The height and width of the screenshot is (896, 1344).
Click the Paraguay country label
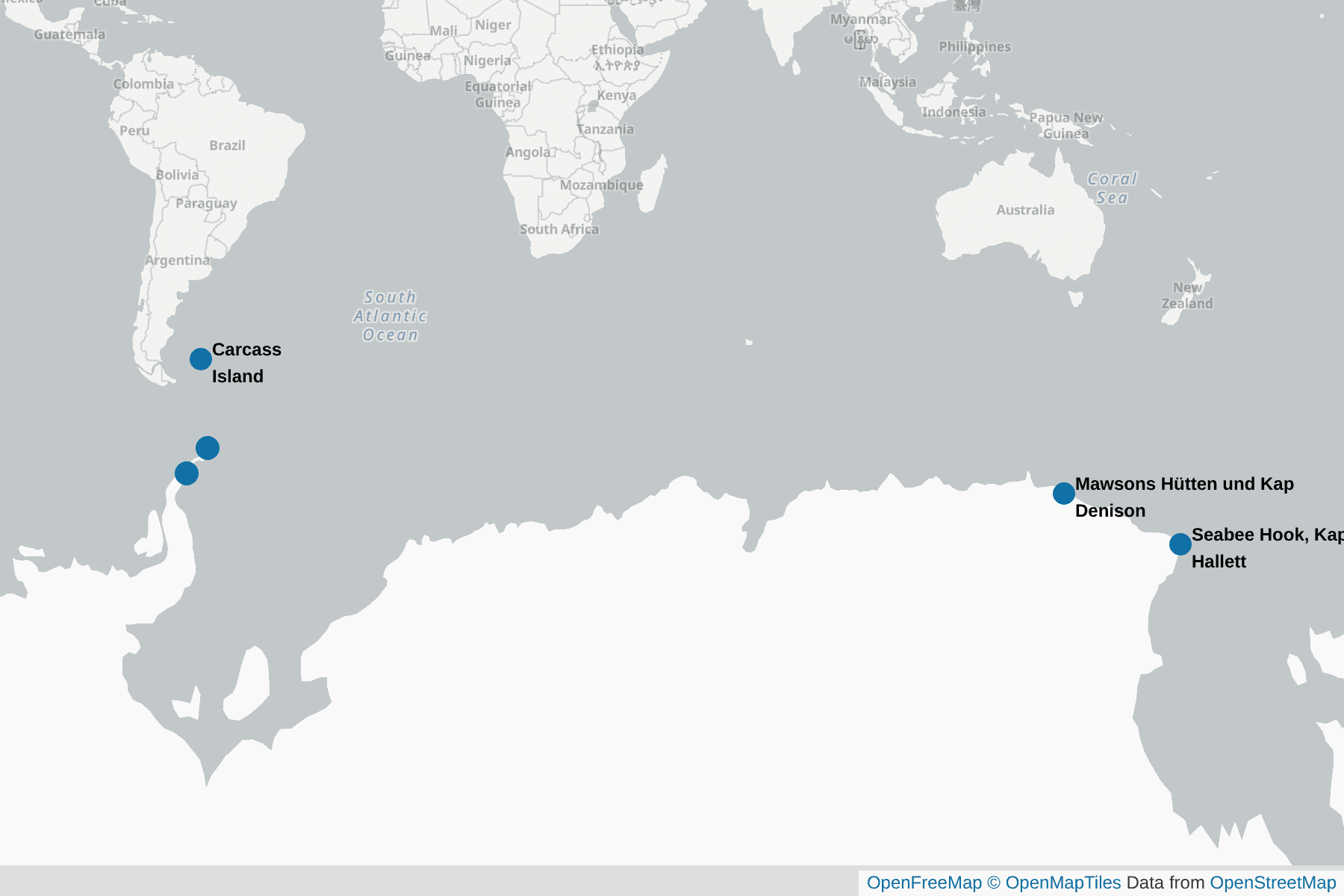[x=206, y=203]
